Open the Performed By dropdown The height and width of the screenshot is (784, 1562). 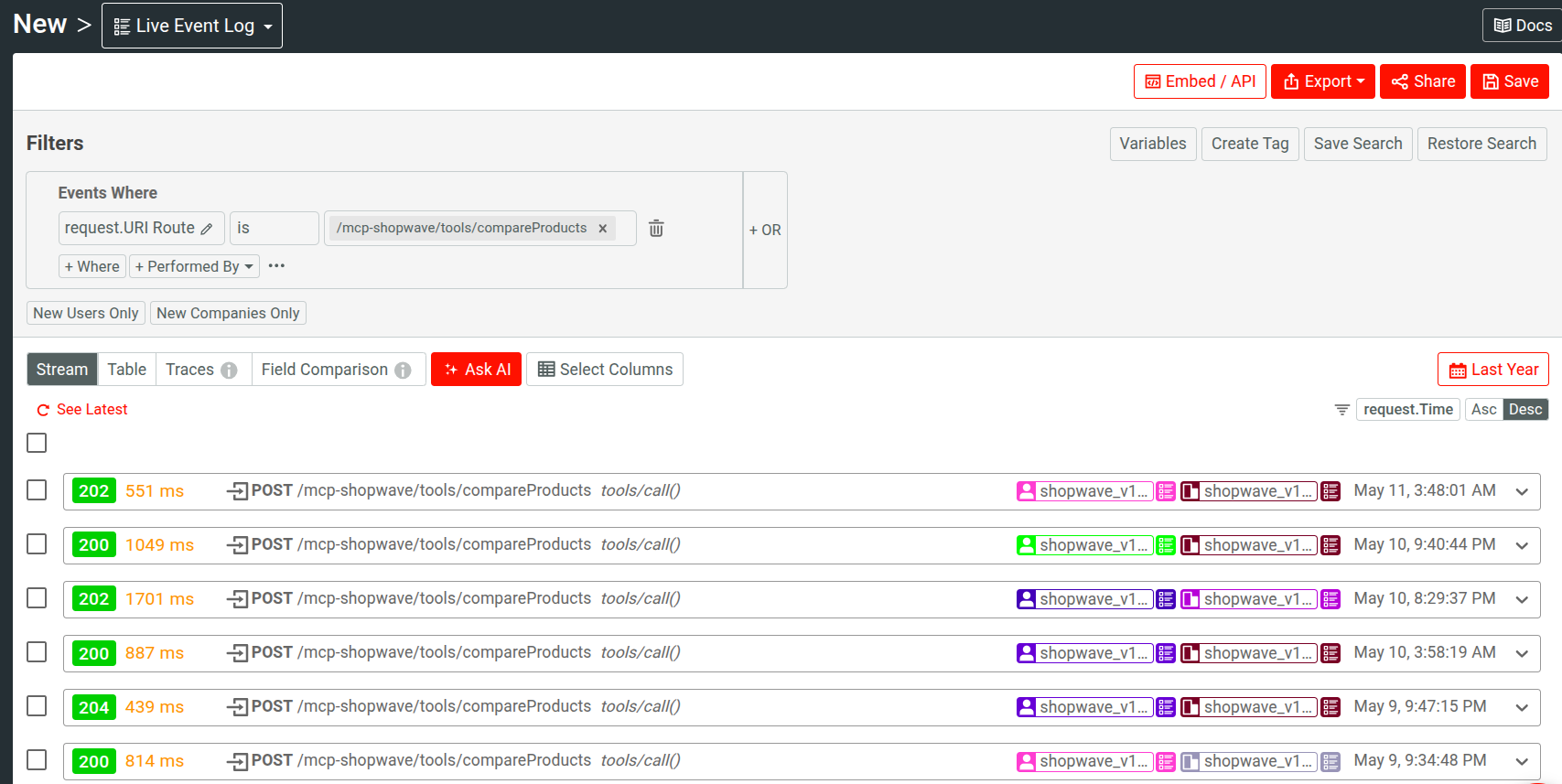pos(194,266)
